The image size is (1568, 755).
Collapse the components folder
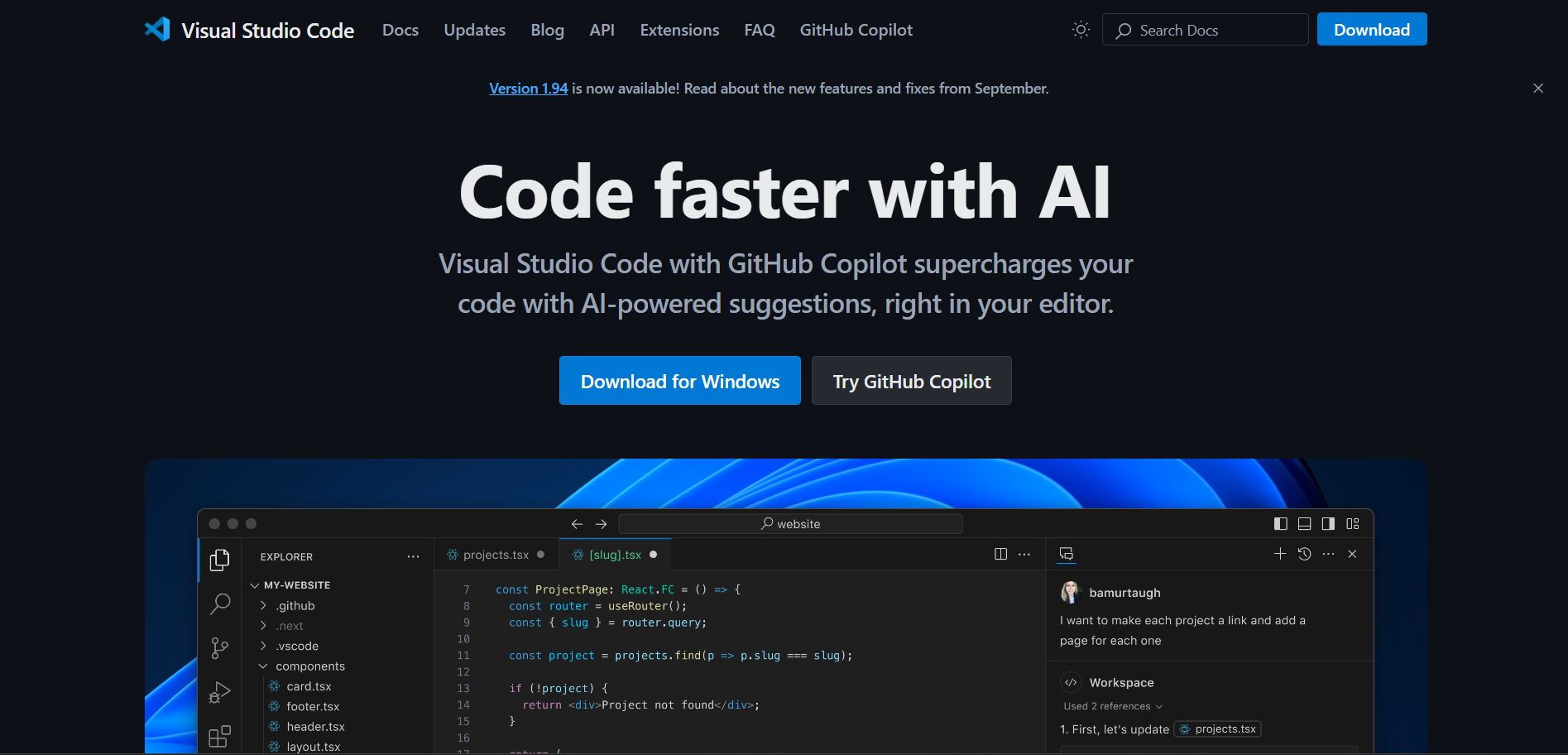(x=263, y=666)
